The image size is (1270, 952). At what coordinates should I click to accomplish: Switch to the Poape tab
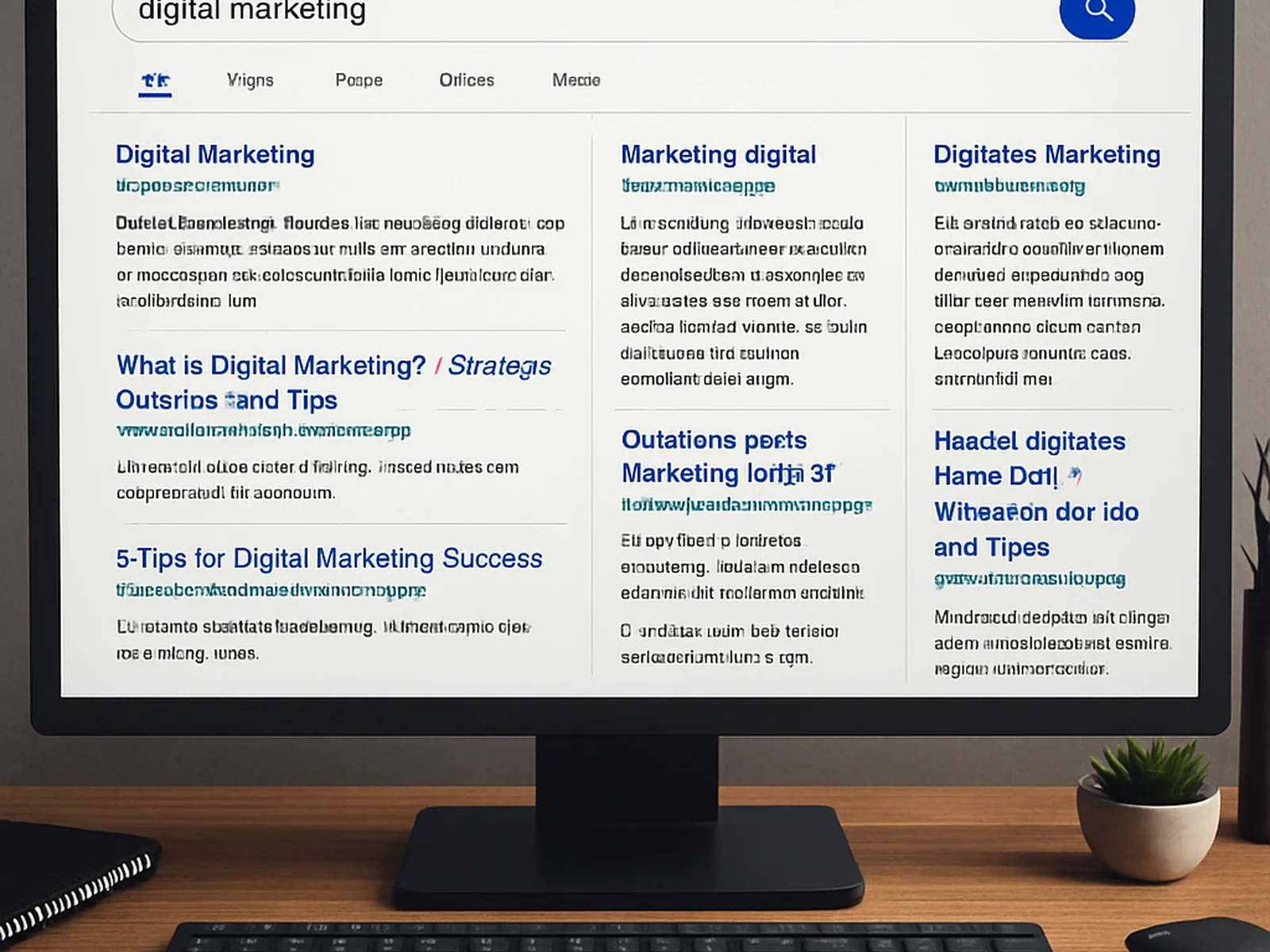point(358,79)
